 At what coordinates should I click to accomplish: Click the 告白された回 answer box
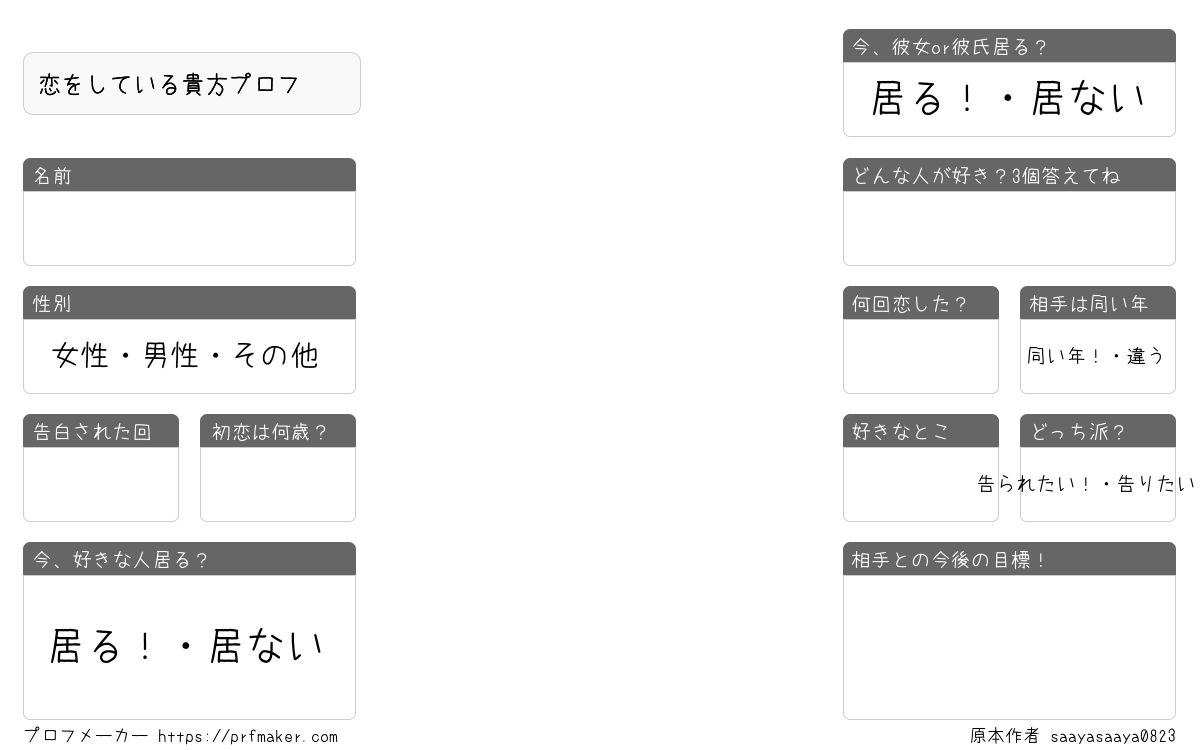pyautogui.click(x=101, y=484)
